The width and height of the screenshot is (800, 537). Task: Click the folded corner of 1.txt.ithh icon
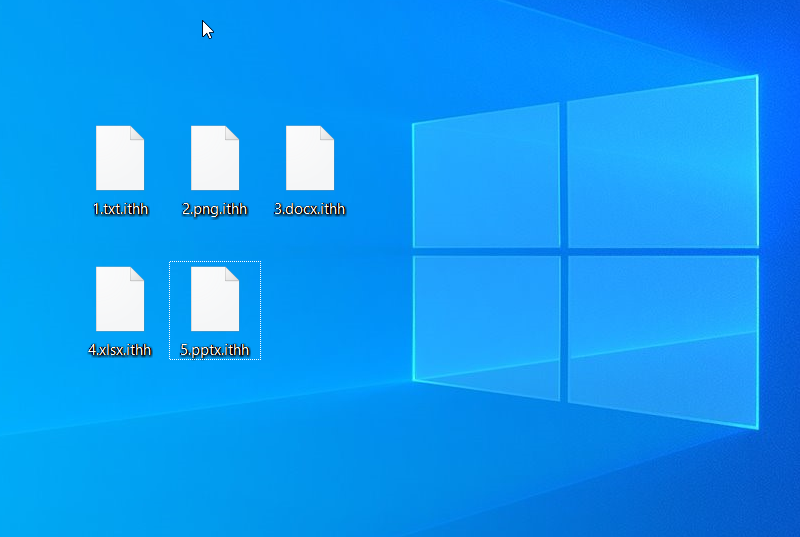tap(137, 133)
